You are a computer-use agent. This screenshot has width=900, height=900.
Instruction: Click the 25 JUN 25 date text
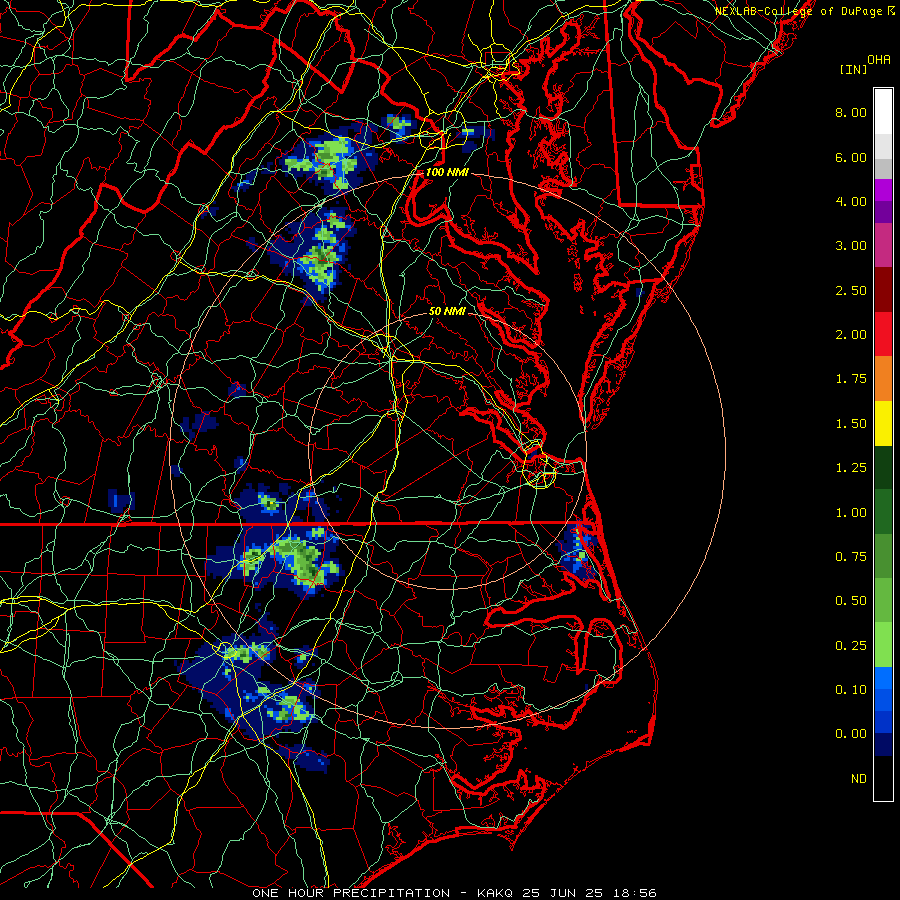pyautogui.click(x=564, y=893)
